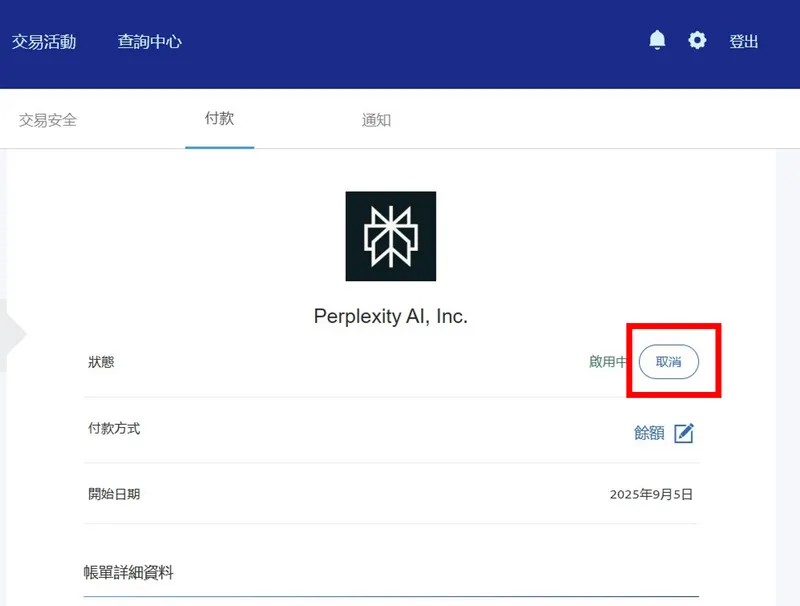Viewport: 800px width, 606px height.
Task: Click the 付款方式 row label
Action: (x=114, y=428)
